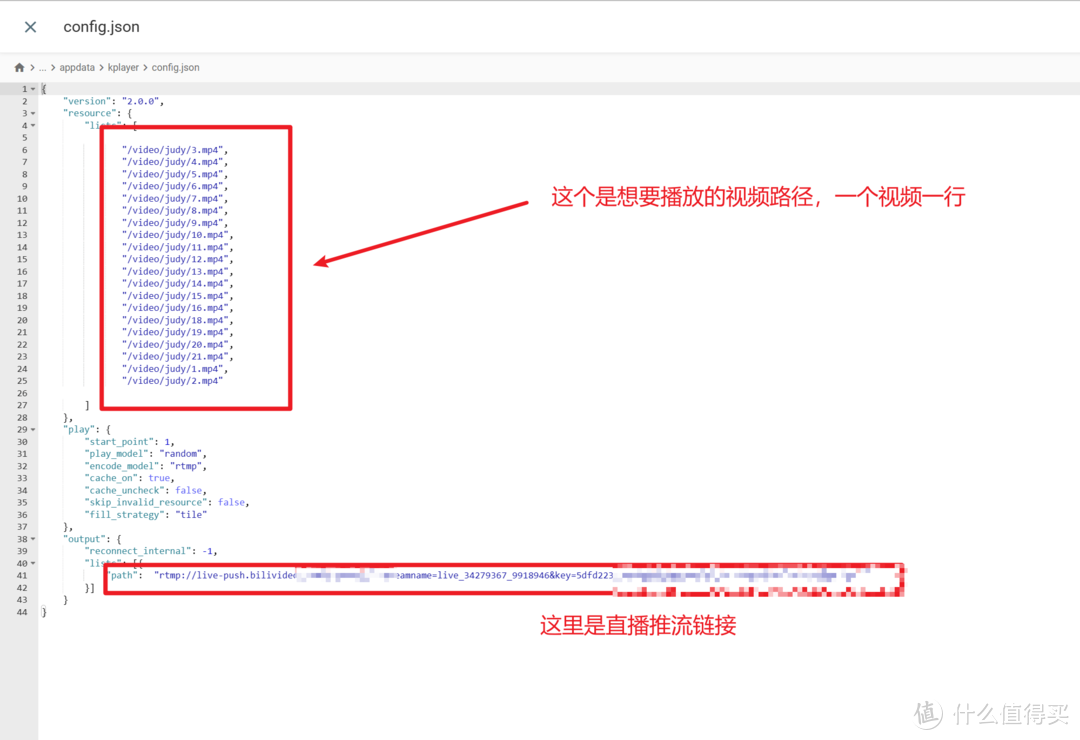Click the "encode_model": "rtmp" line

pyautogui.click(x=145, y=466)
